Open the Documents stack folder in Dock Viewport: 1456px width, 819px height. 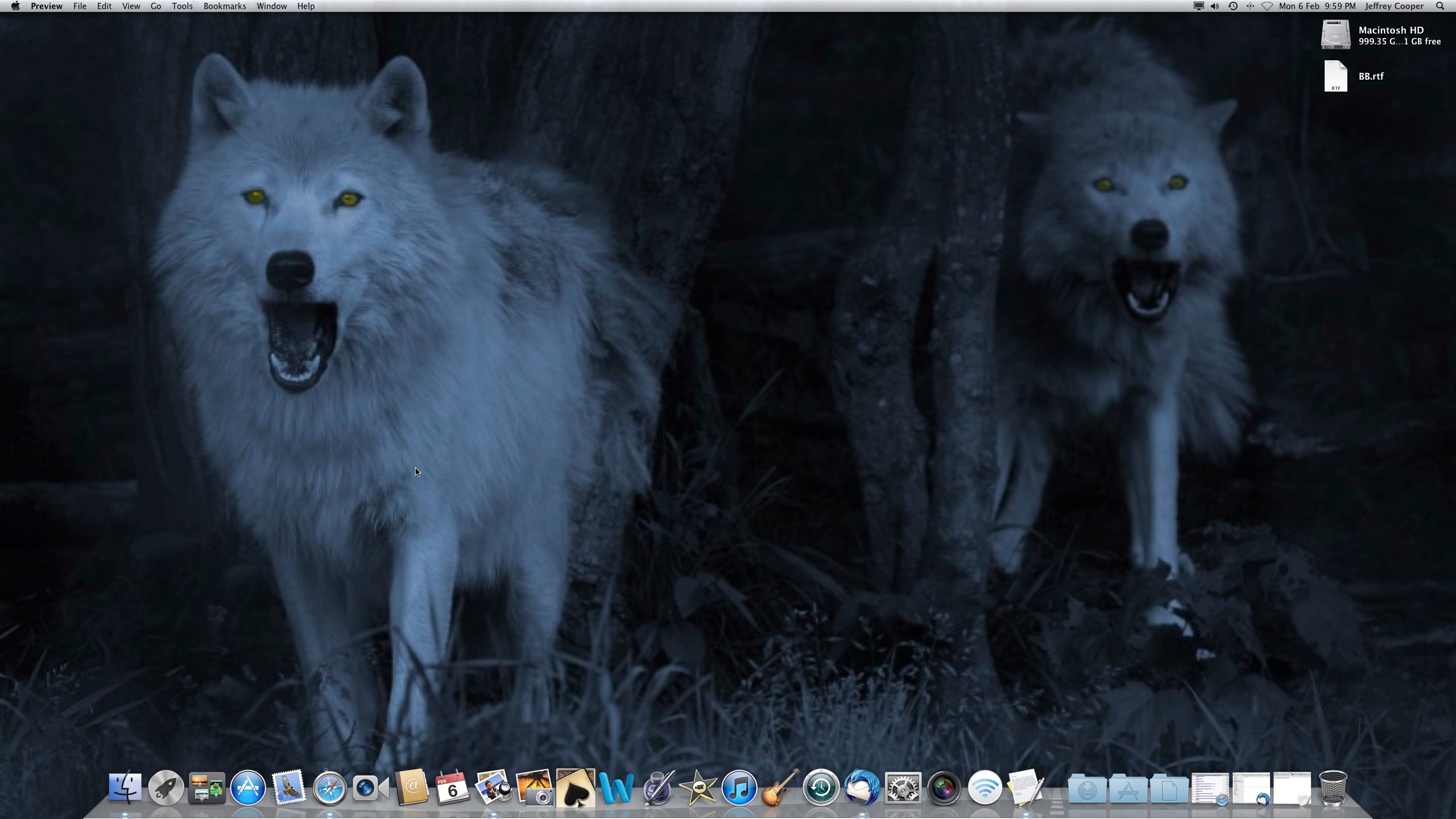point(1169,789)
